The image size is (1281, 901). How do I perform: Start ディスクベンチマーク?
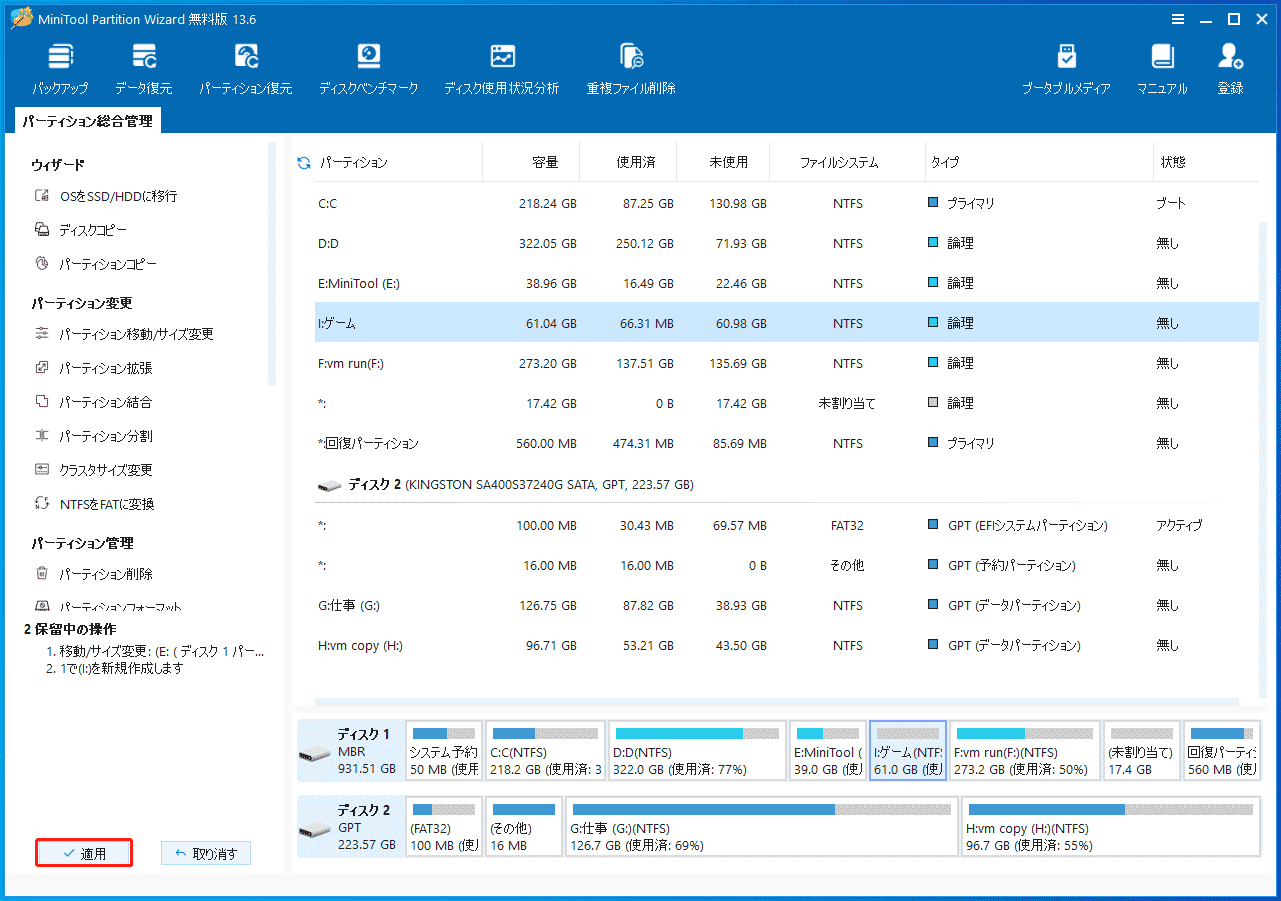368,69
